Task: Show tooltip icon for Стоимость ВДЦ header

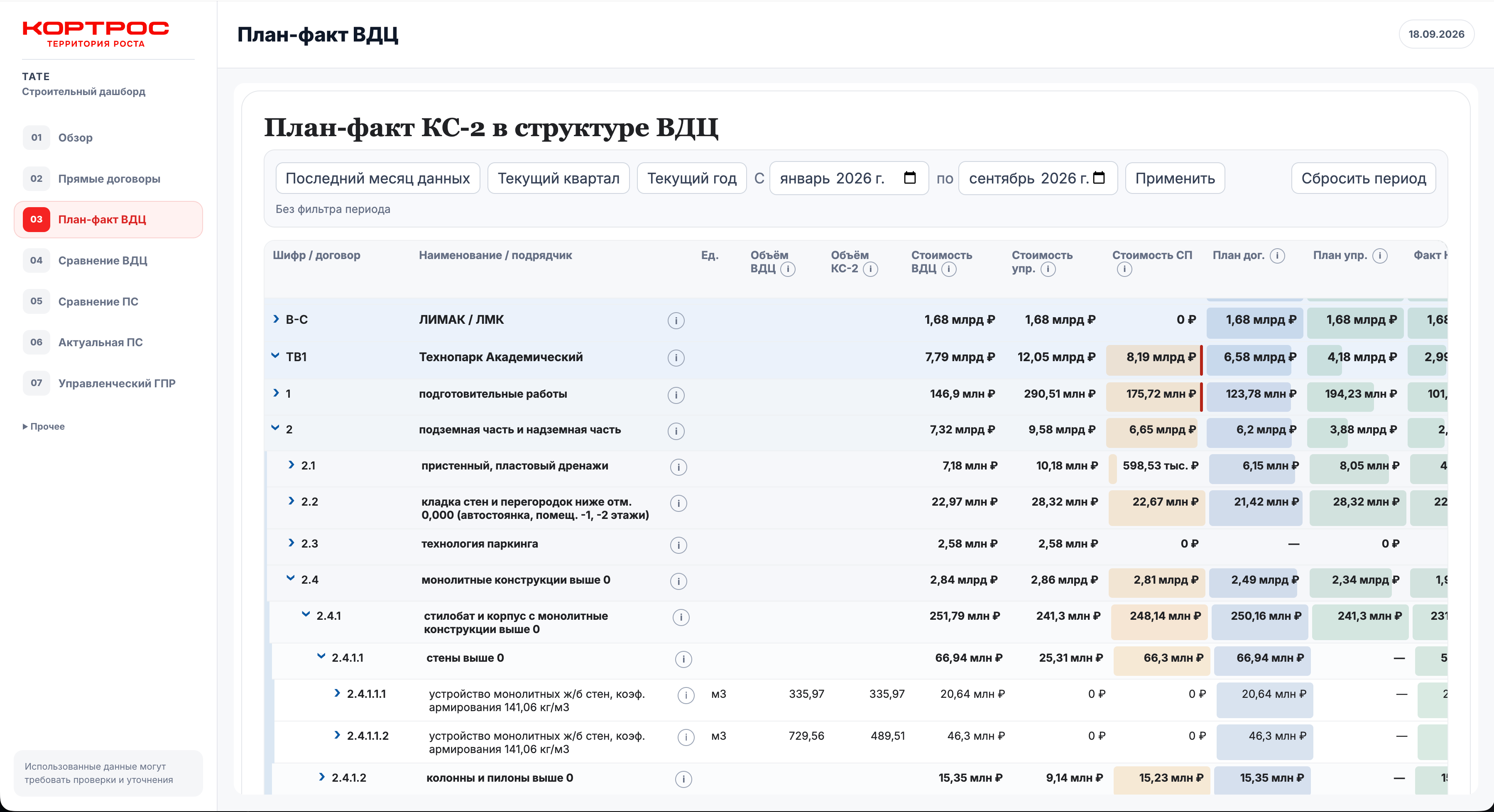Action: point(949,269)
